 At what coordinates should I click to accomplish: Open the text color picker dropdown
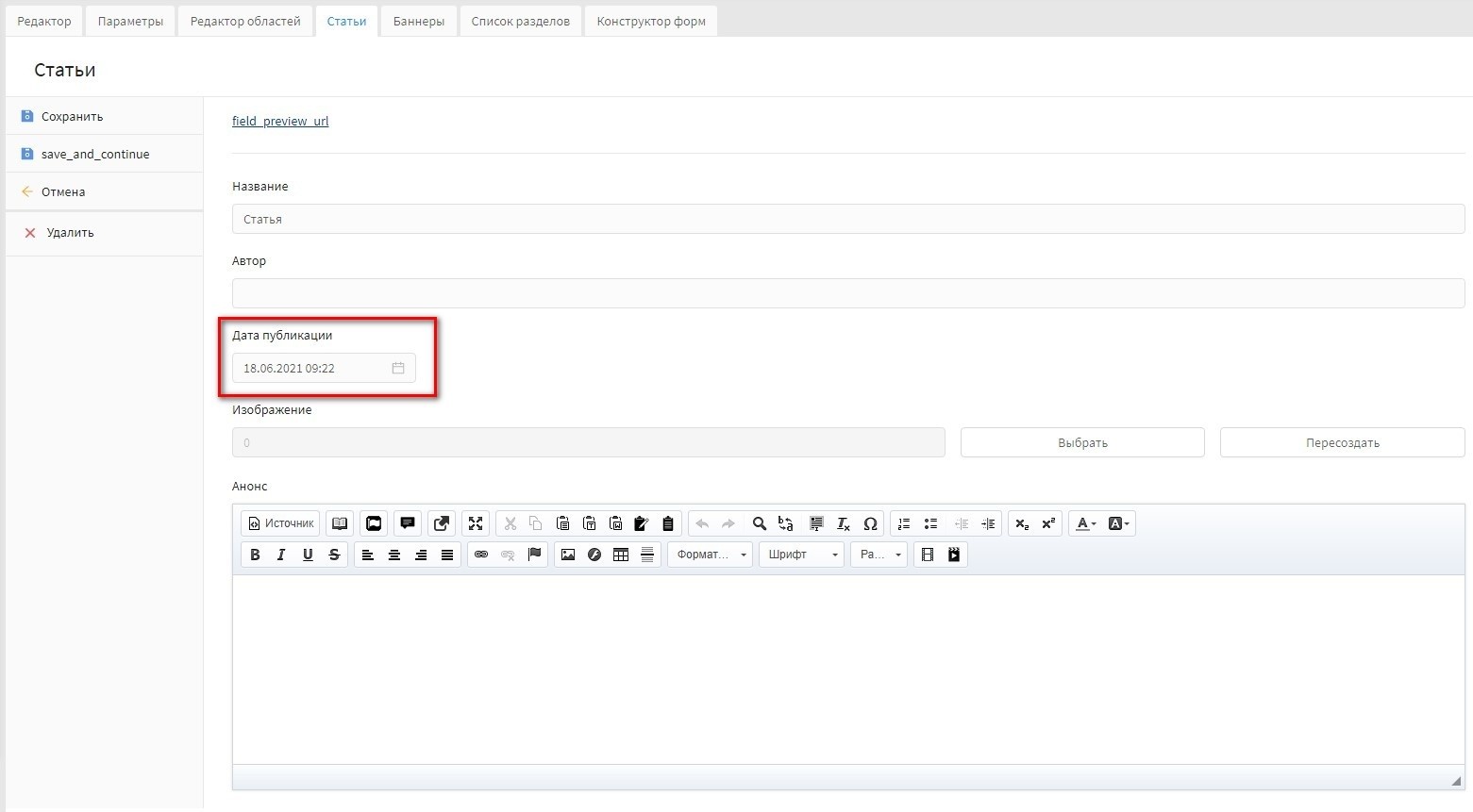coord(1086,523)
